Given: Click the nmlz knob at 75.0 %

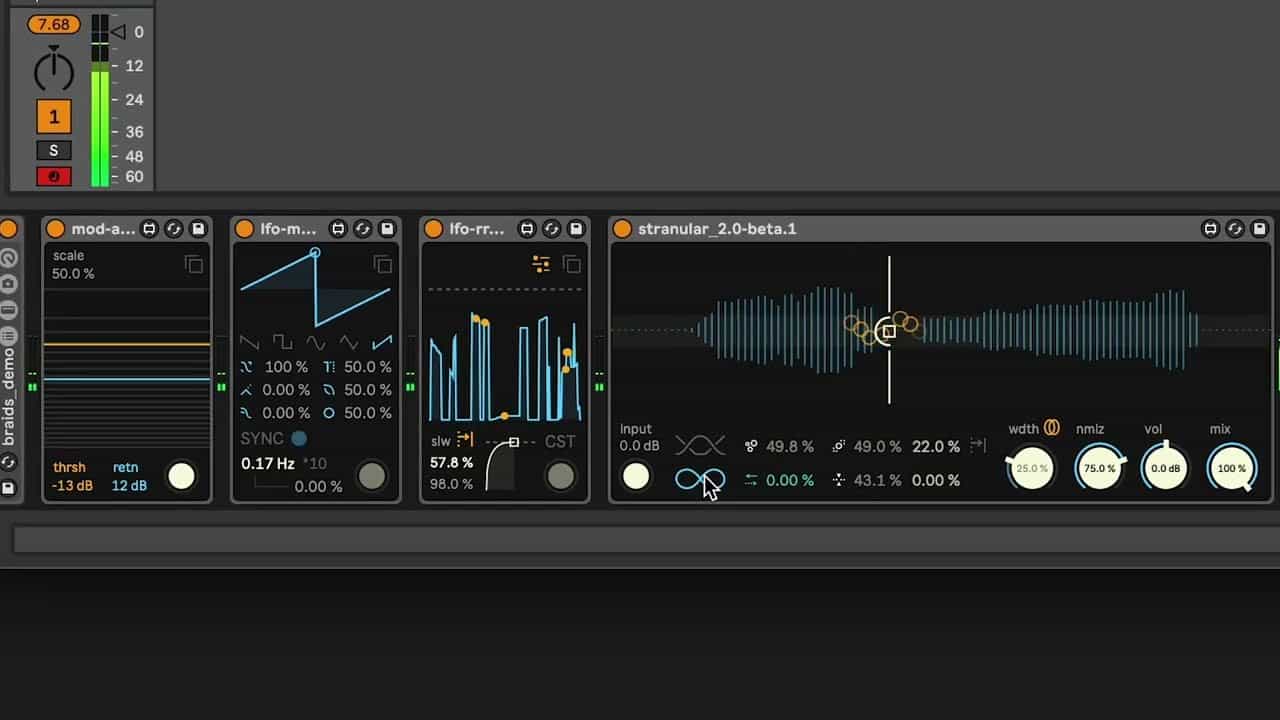Looking at the screenshot, I should pos(1099,468).
